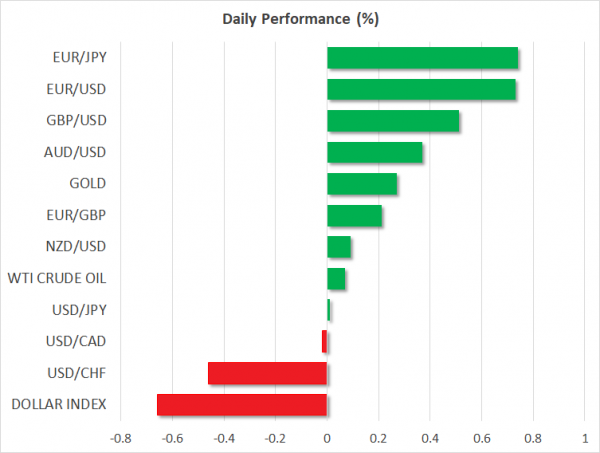Select the AUD/USD performance bar

374,153
